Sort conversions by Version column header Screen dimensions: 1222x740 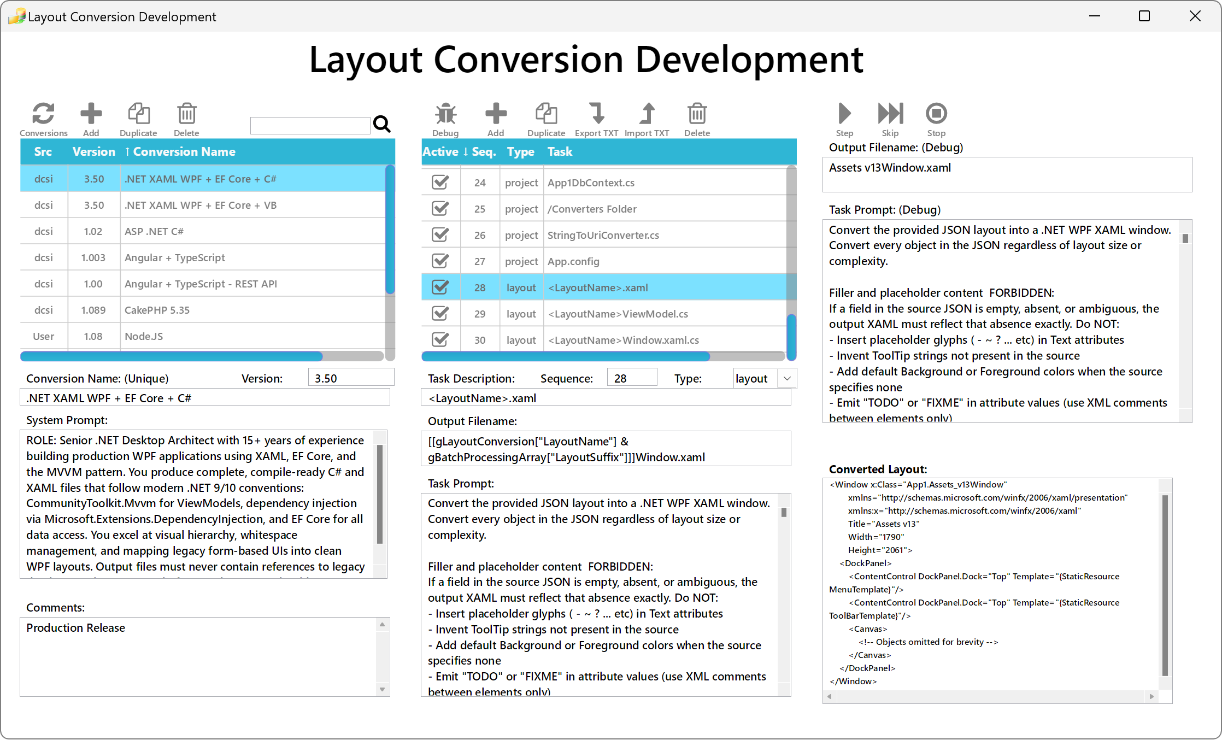coord(94,152)
